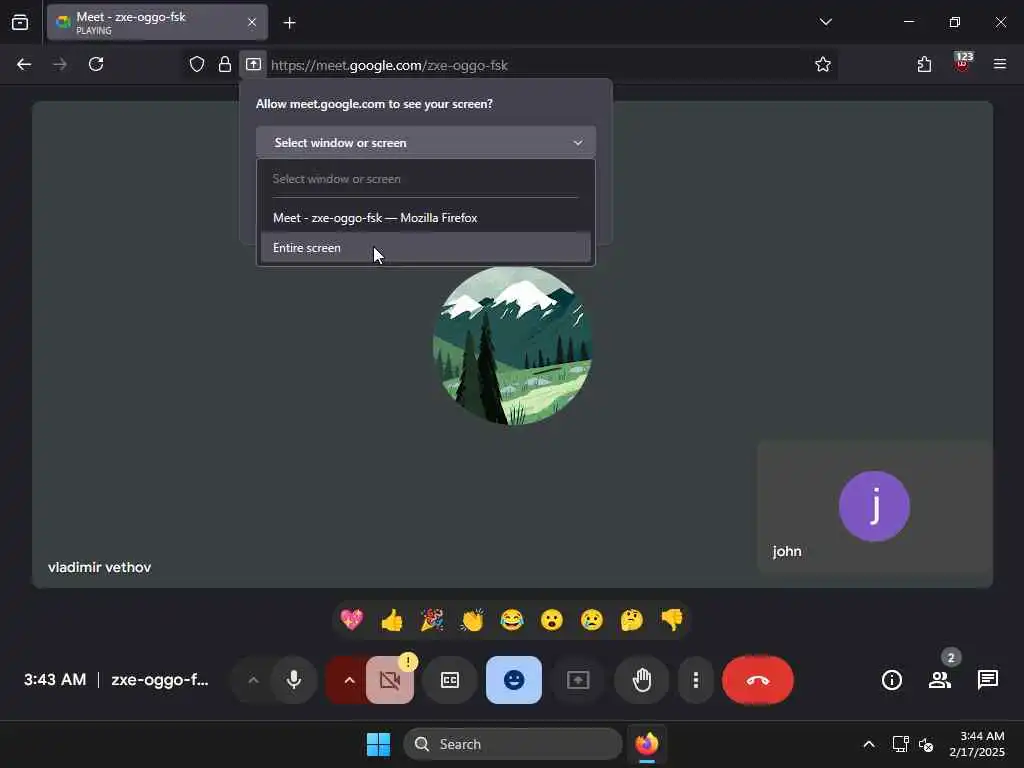This screenshot has width=1024, height=768.
Task: Choose the Meet - zxe-oggo-fsk Mozilla Firefox window
Action: 425,217
